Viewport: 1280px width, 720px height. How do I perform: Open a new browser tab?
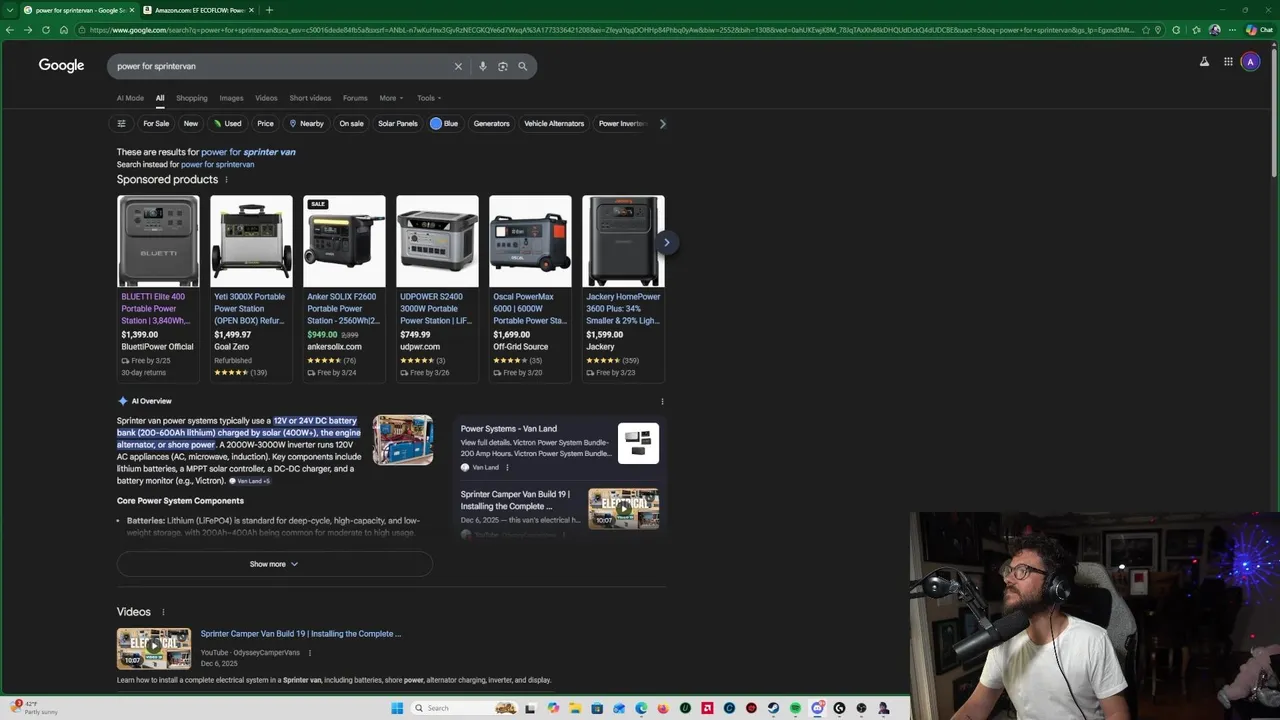coord(269,10)
